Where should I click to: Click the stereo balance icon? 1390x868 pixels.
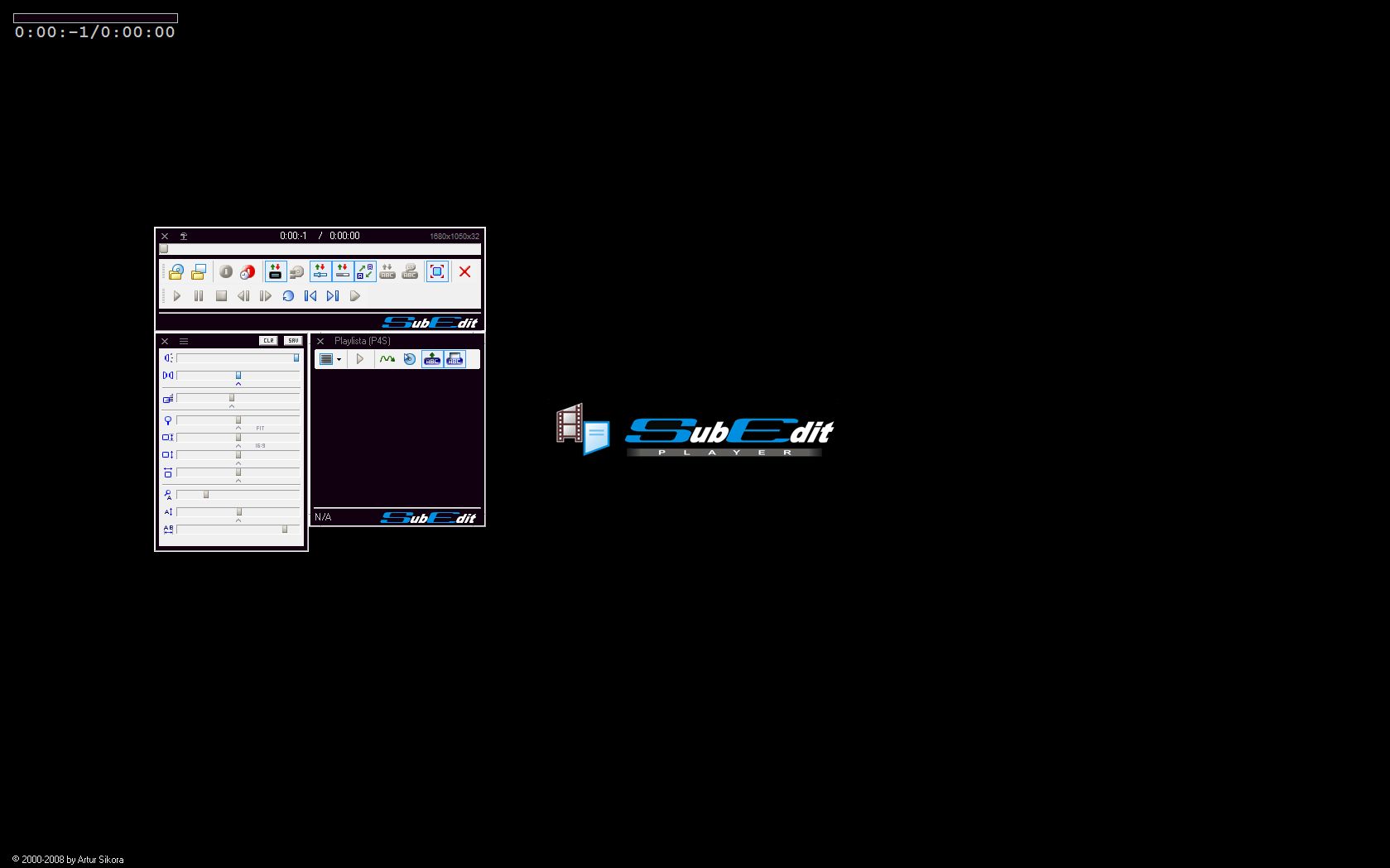[168, 375]
